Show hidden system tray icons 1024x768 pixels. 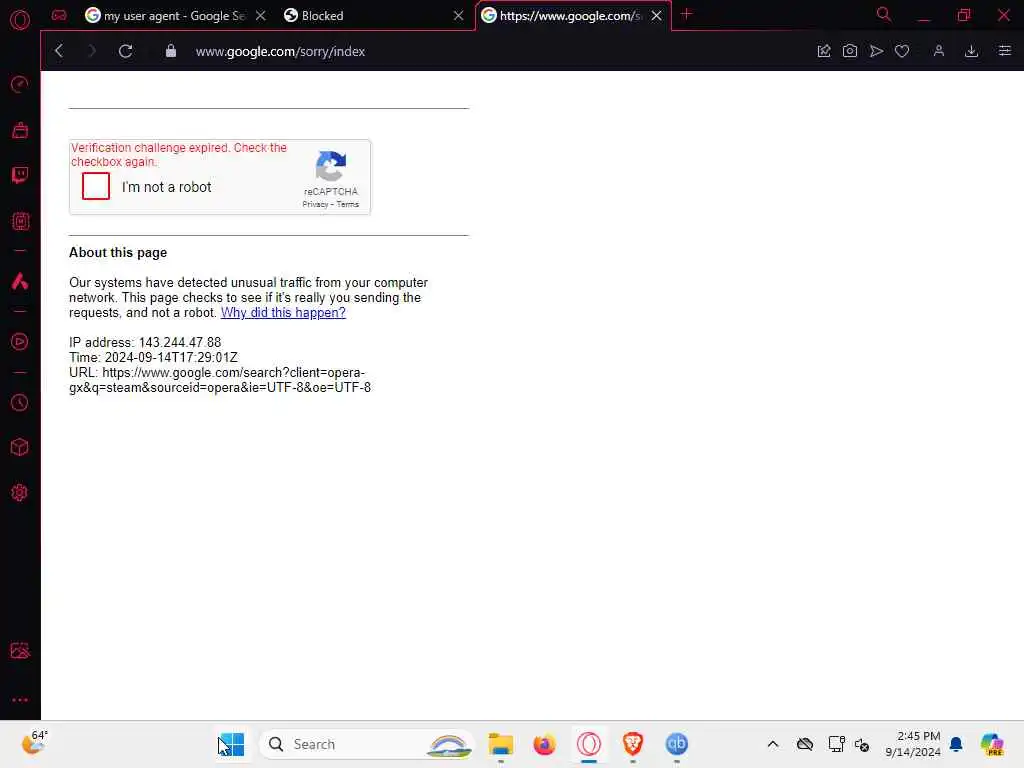pos(773,744)
